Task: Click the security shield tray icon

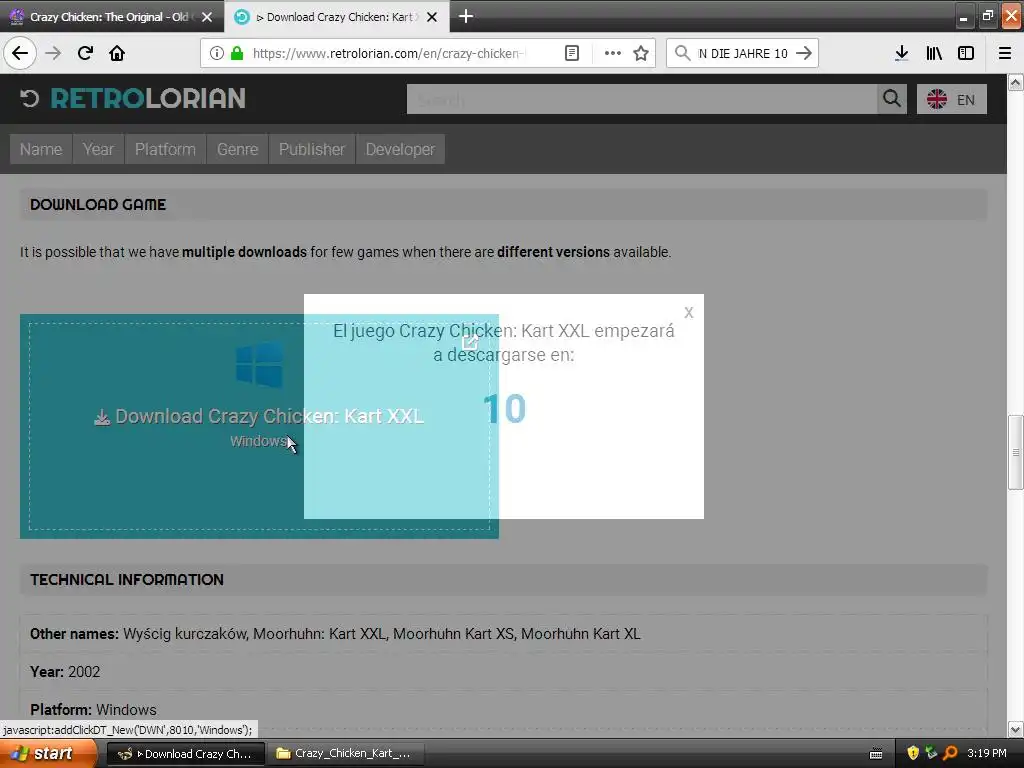Action: (x=913, y=754)
